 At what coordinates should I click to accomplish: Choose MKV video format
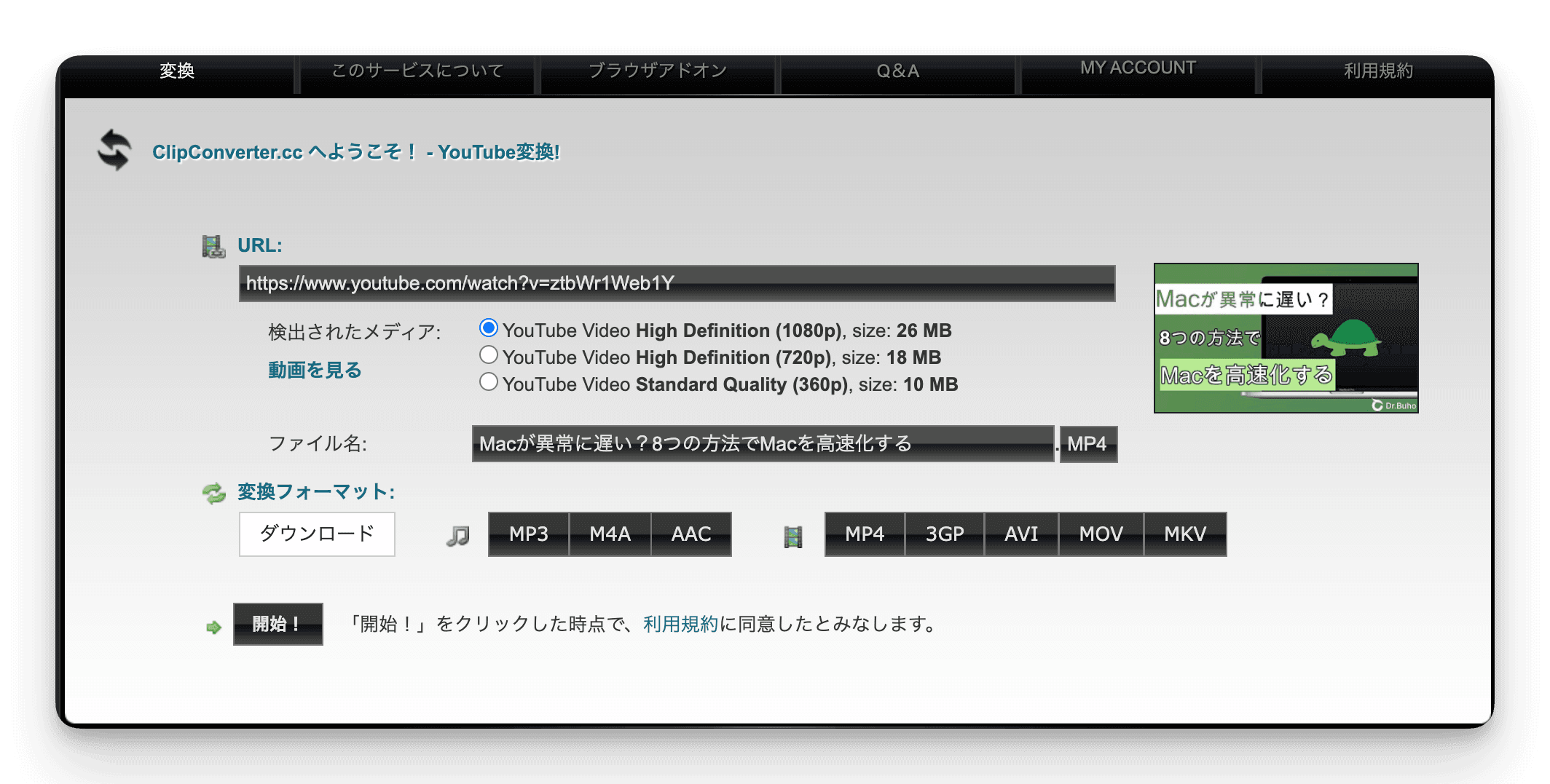coord(1185,534)
